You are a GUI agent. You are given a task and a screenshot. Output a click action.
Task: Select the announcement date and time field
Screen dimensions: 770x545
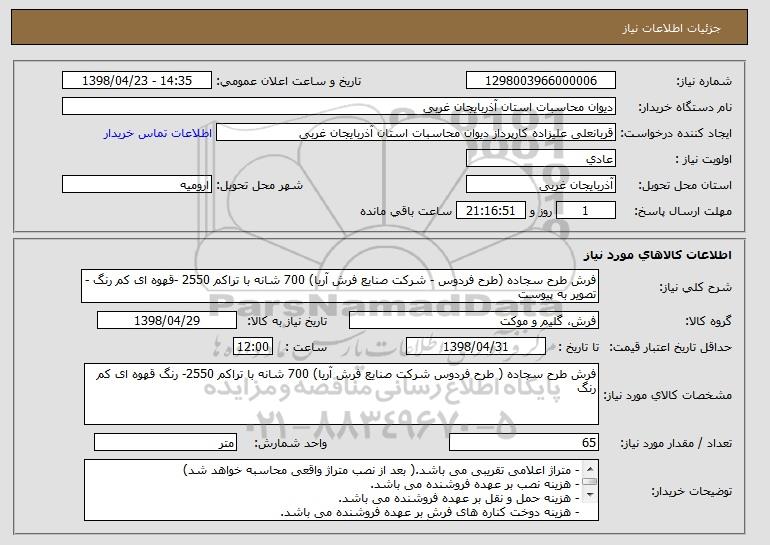137,81
